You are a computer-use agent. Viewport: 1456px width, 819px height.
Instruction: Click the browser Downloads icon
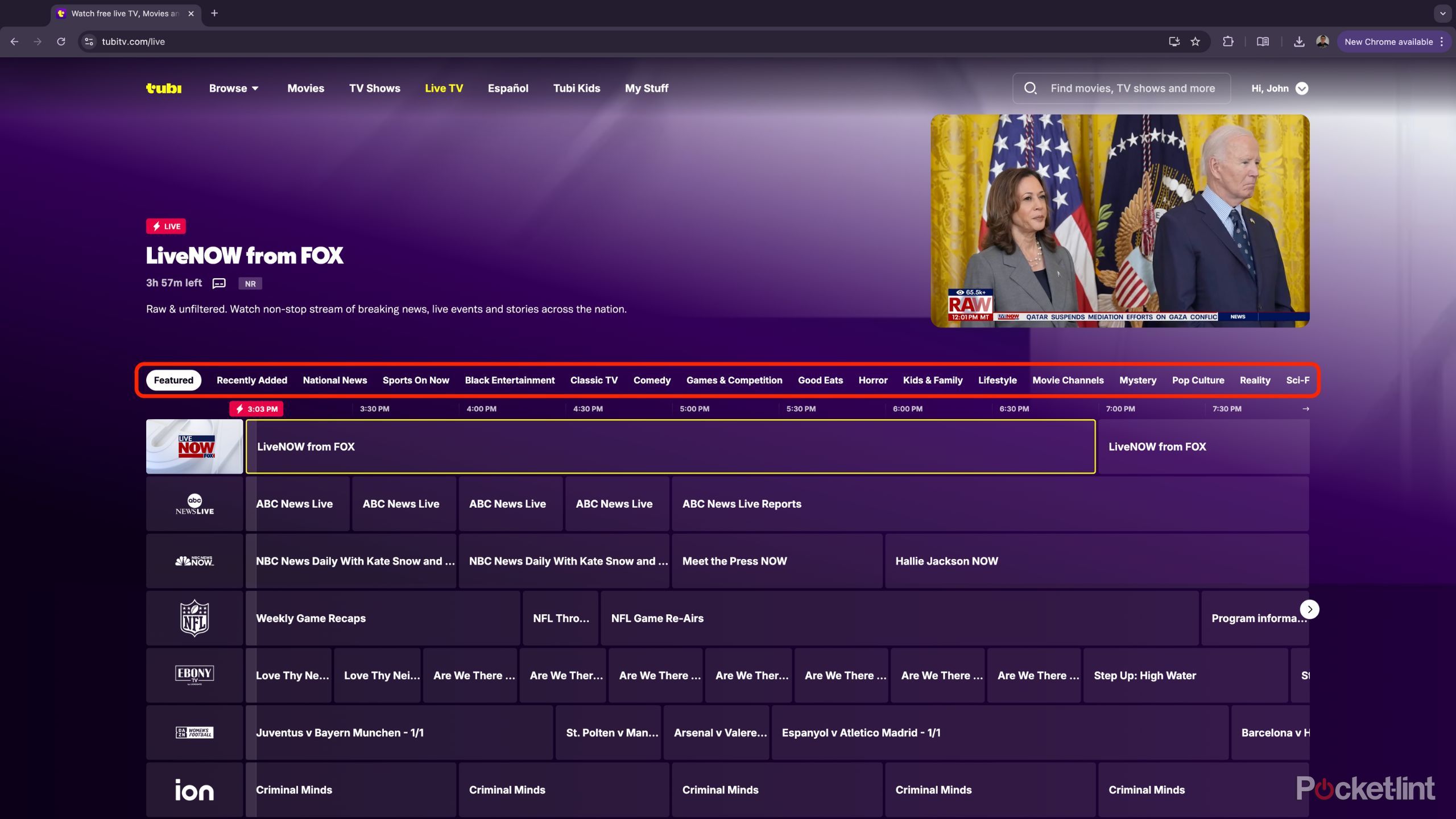click(x=1300, y=41)
